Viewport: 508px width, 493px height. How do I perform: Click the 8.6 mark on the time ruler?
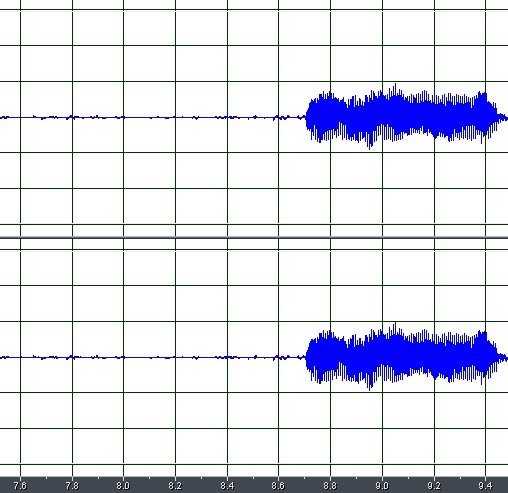[x=278, y=485]
